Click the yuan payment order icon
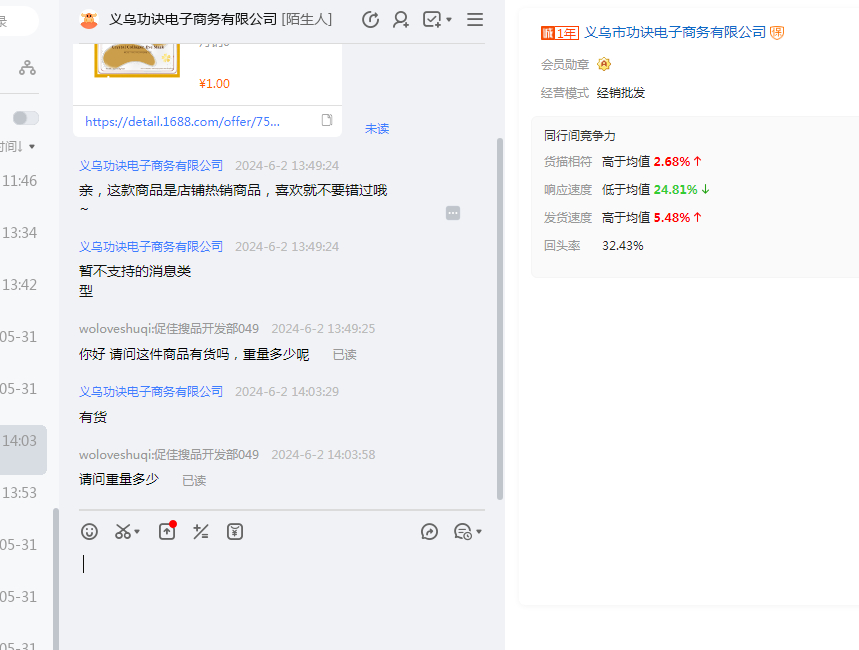Screen dimensions: 859x650 (235, 532)
